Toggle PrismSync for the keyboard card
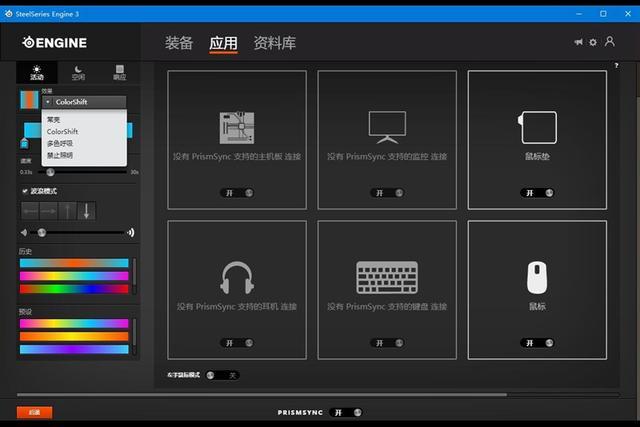This screenshot has height=427, width=640. click(387, 343)
